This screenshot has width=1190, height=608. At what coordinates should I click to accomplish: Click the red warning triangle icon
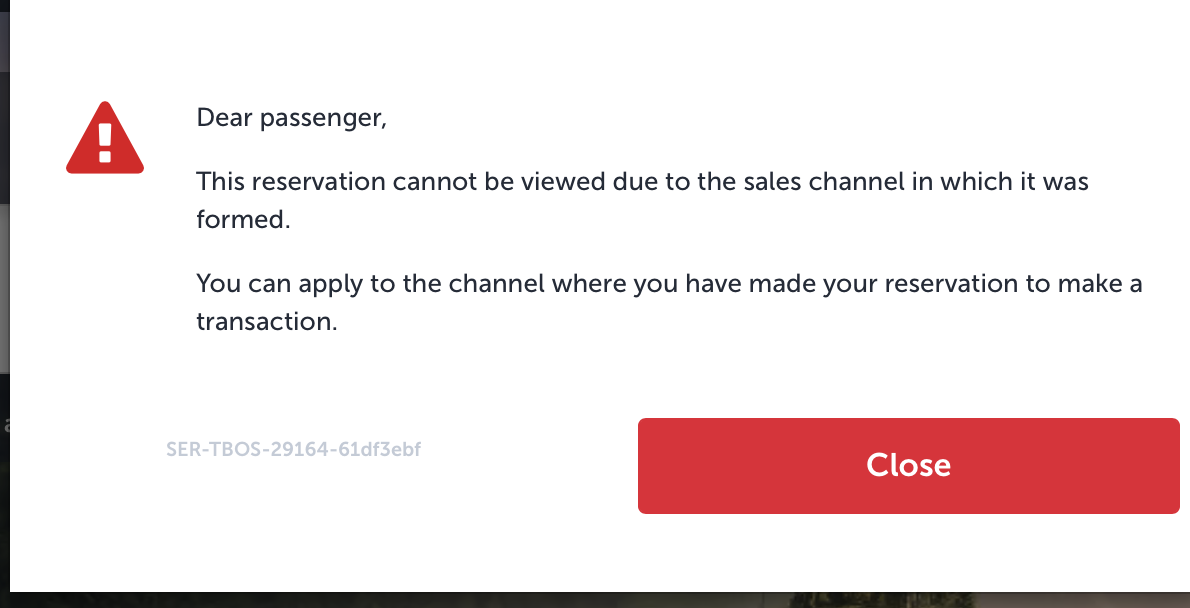coord(105,138)
